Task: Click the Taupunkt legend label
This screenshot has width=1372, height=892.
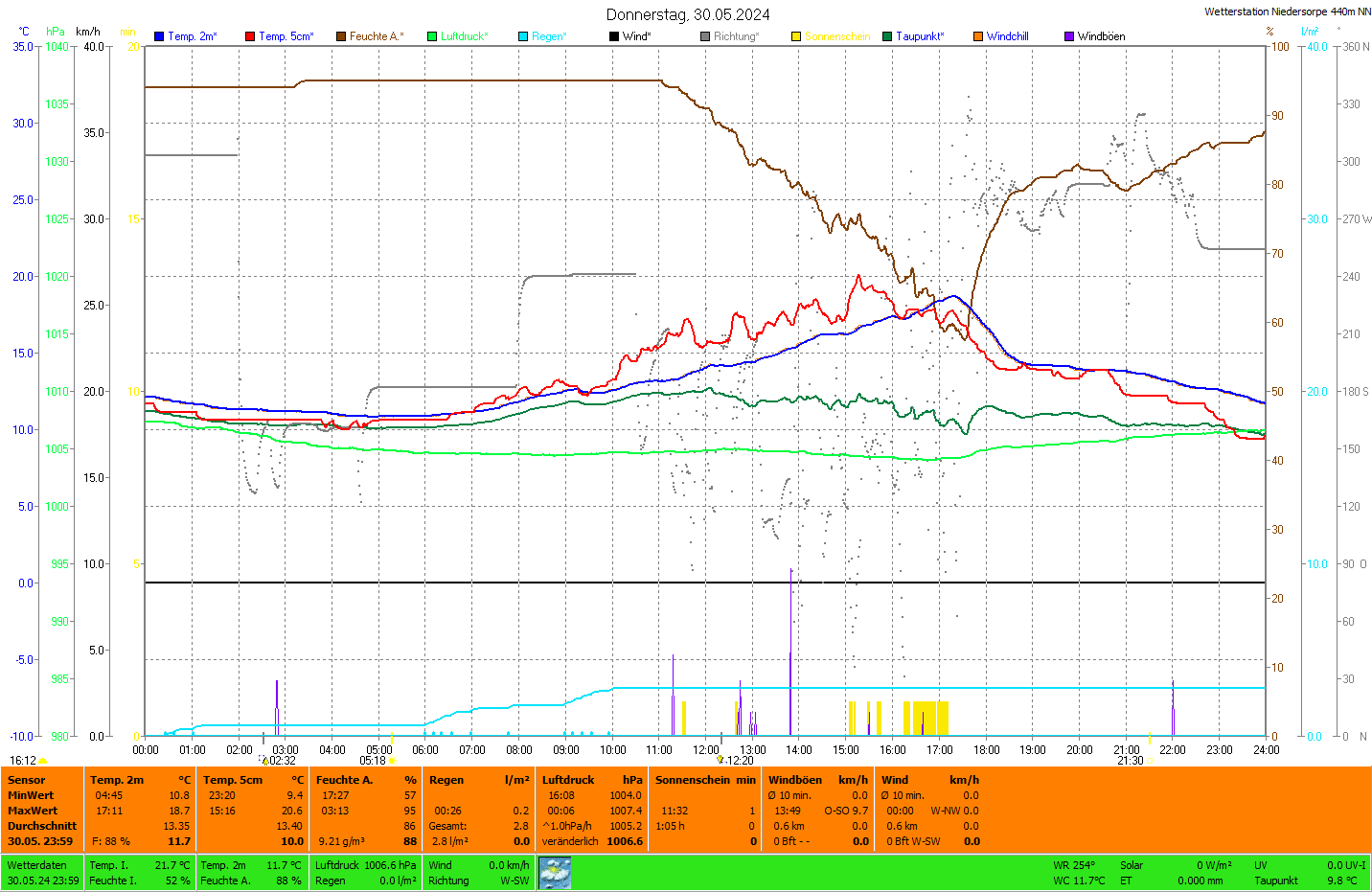Action: pyautogui.click(x=920, y=36)
